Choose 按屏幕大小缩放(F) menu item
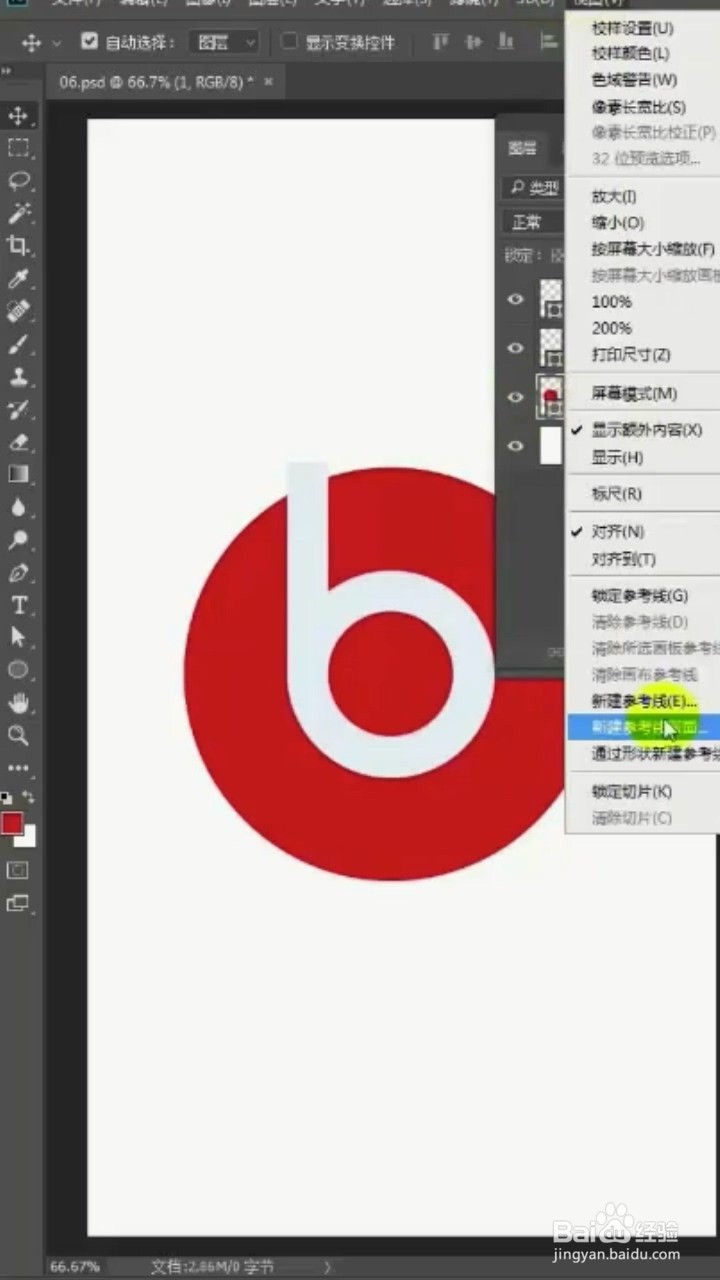The image size is (720, 1280). click(x=643, y=249)
